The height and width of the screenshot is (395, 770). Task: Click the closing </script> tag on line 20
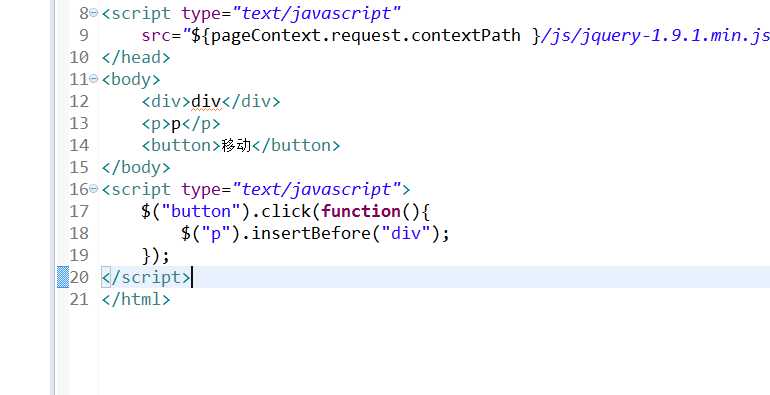pyautogui.click(x=146, y=278)
